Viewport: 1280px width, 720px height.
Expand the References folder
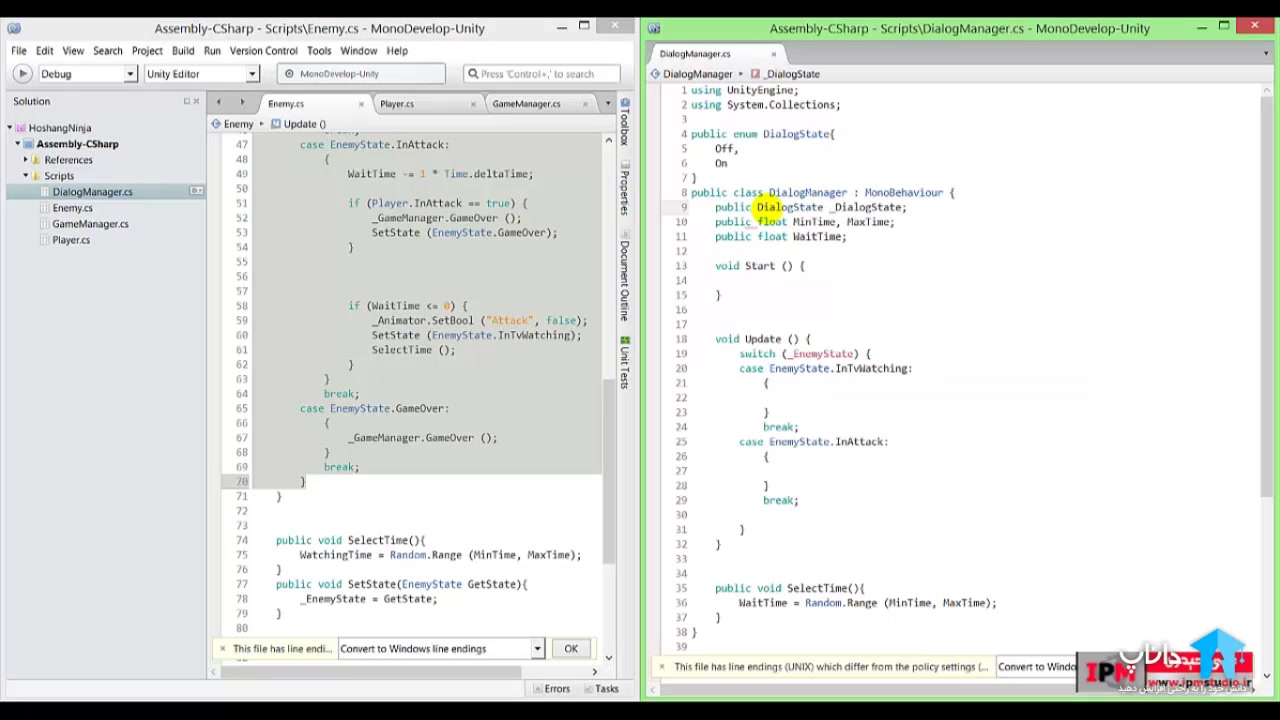25,160
